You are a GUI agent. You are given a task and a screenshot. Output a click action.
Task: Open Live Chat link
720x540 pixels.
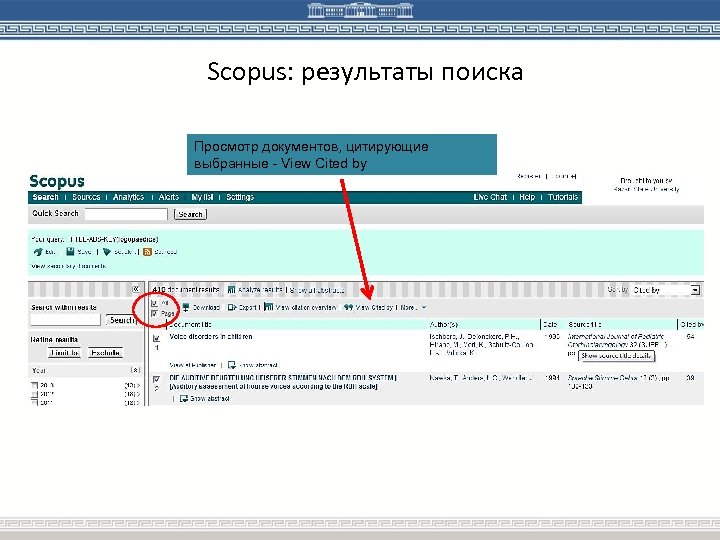pos(490,197)
